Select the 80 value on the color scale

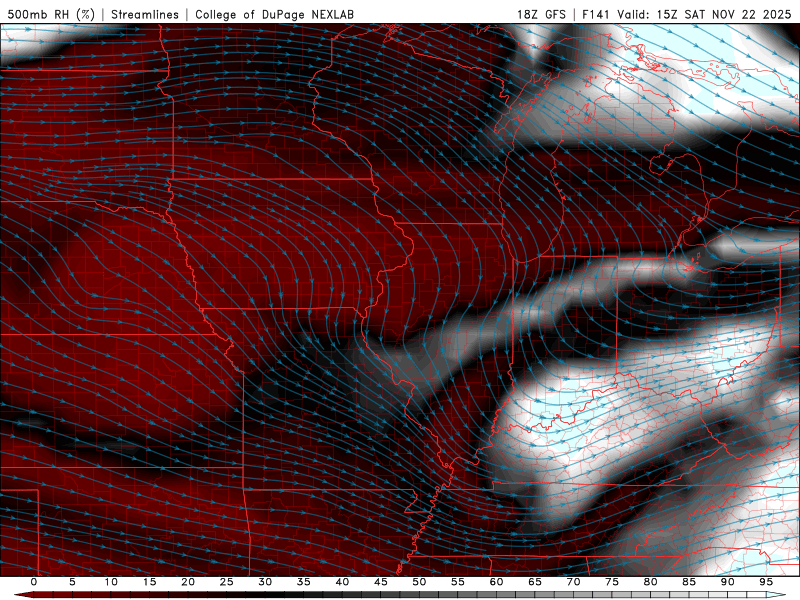650,582
